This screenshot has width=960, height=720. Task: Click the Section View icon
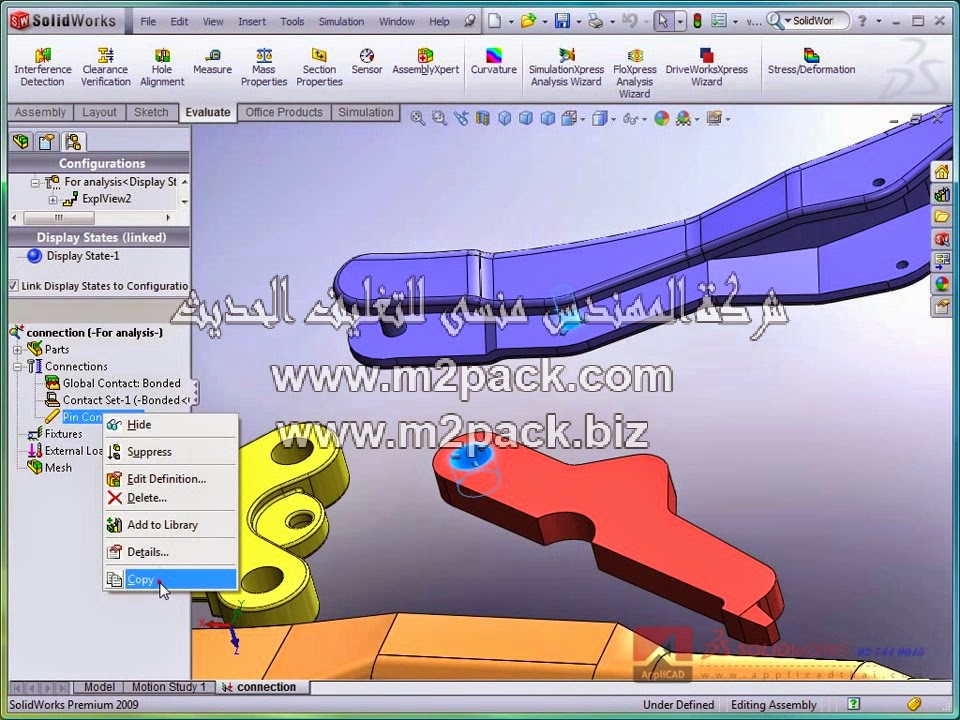[x=482, y=118]
